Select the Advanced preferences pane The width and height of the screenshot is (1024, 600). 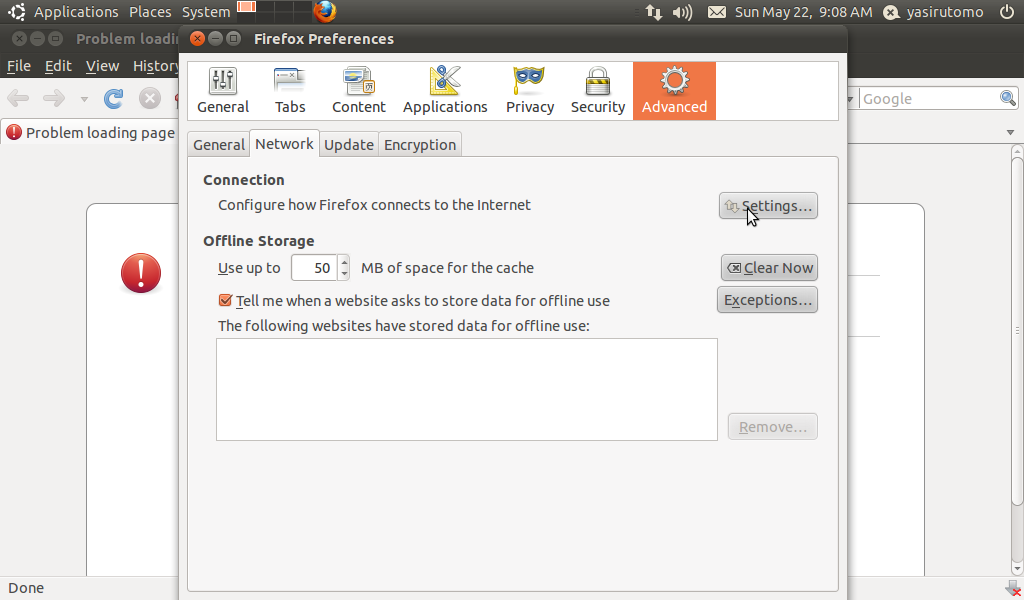[674, 91]
